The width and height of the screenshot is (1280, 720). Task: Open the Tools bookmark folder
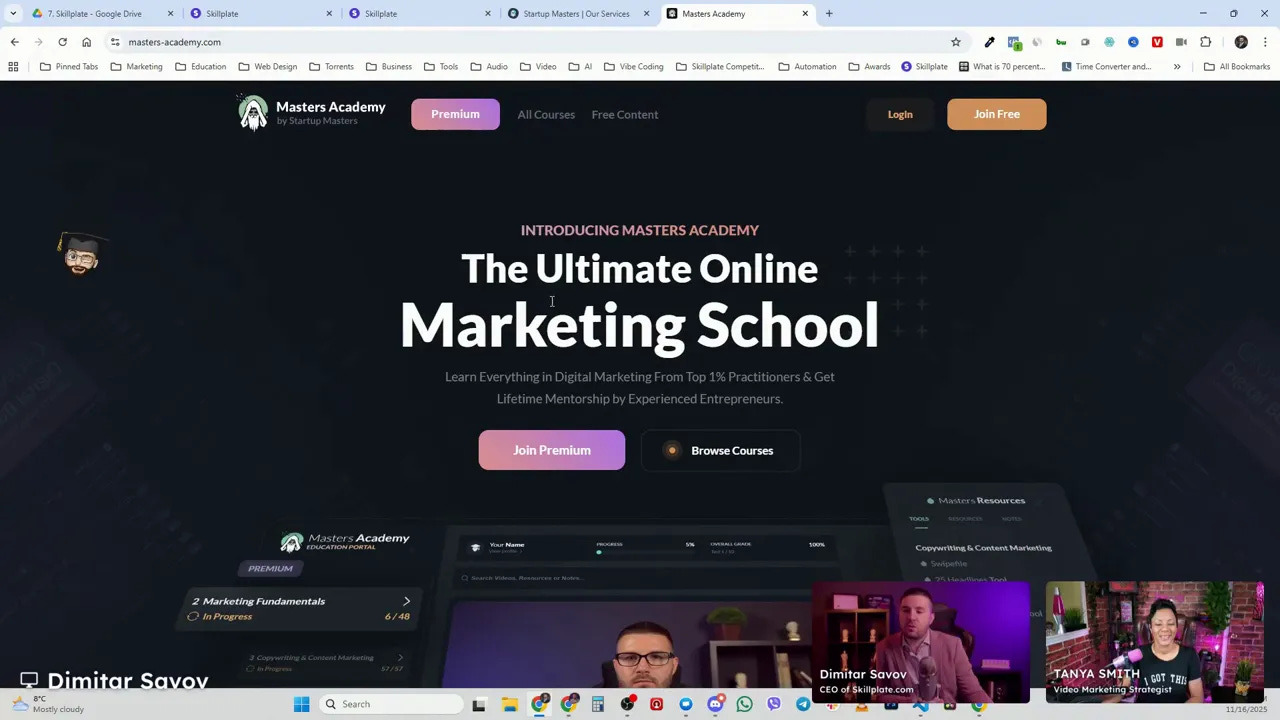pos(441,67)
